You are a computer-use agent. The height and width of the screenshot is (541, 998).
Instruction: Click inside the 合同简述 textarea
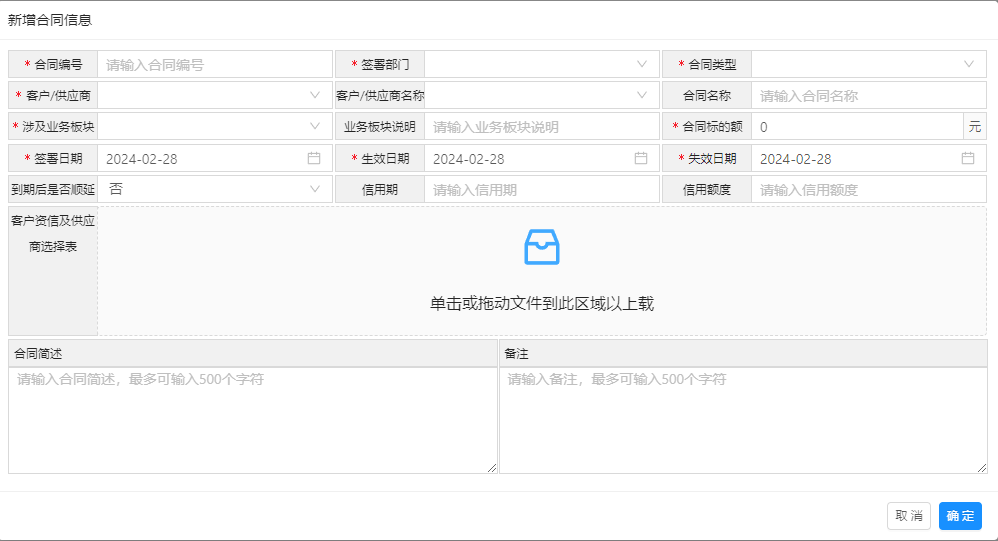(x=252, y=420)
